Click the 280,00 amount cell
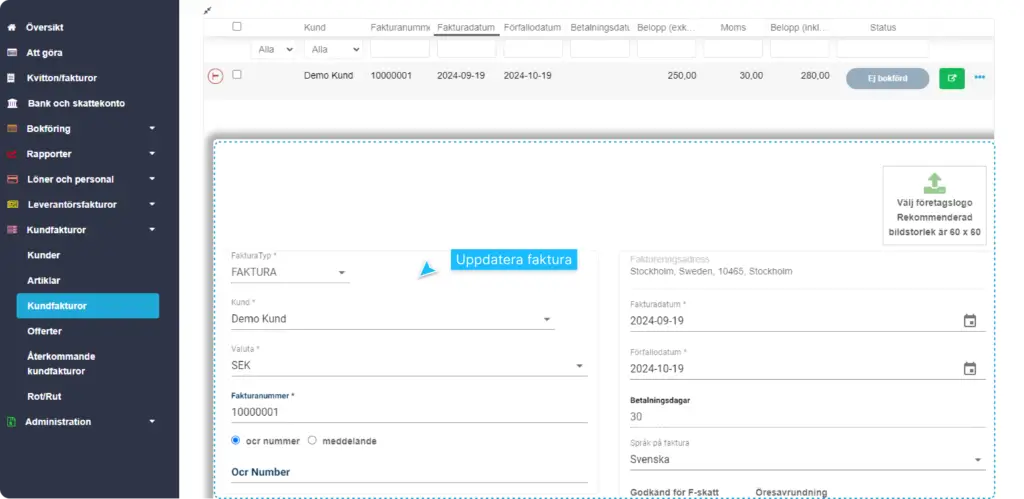This screenshot has width=1024, height=499. [815, 76]
